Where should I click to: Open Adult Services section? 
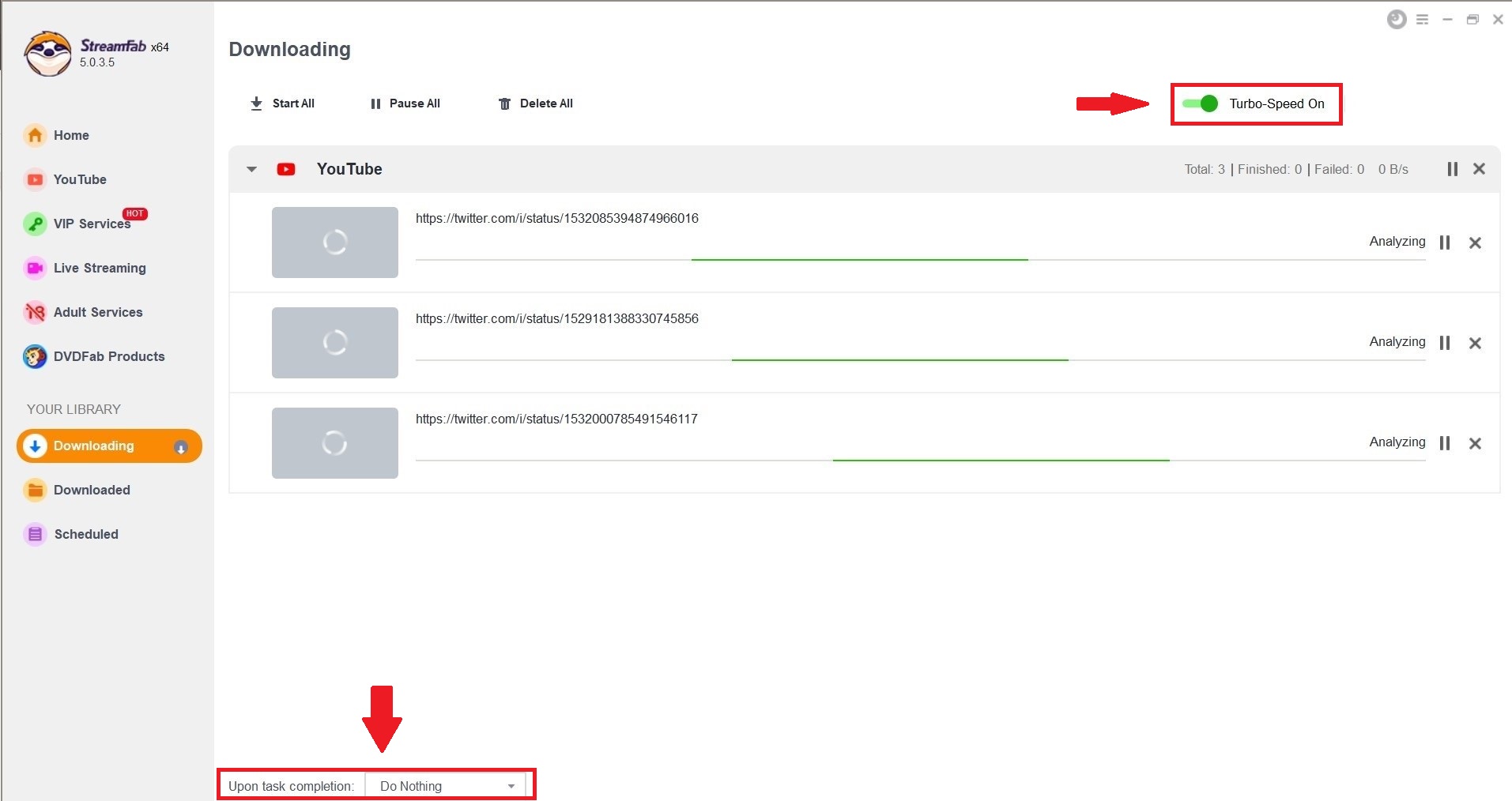pyautogui.click(x=83, y=312)
